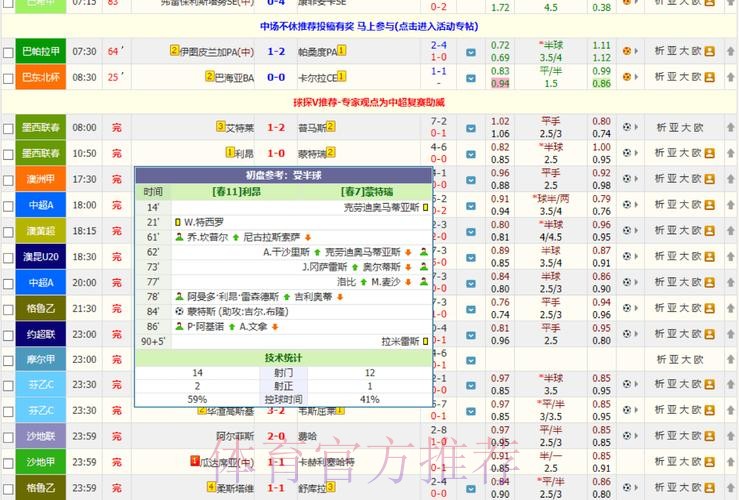Open the blue dropdown in 卡尔拉CE row

(x=470, y=77)
